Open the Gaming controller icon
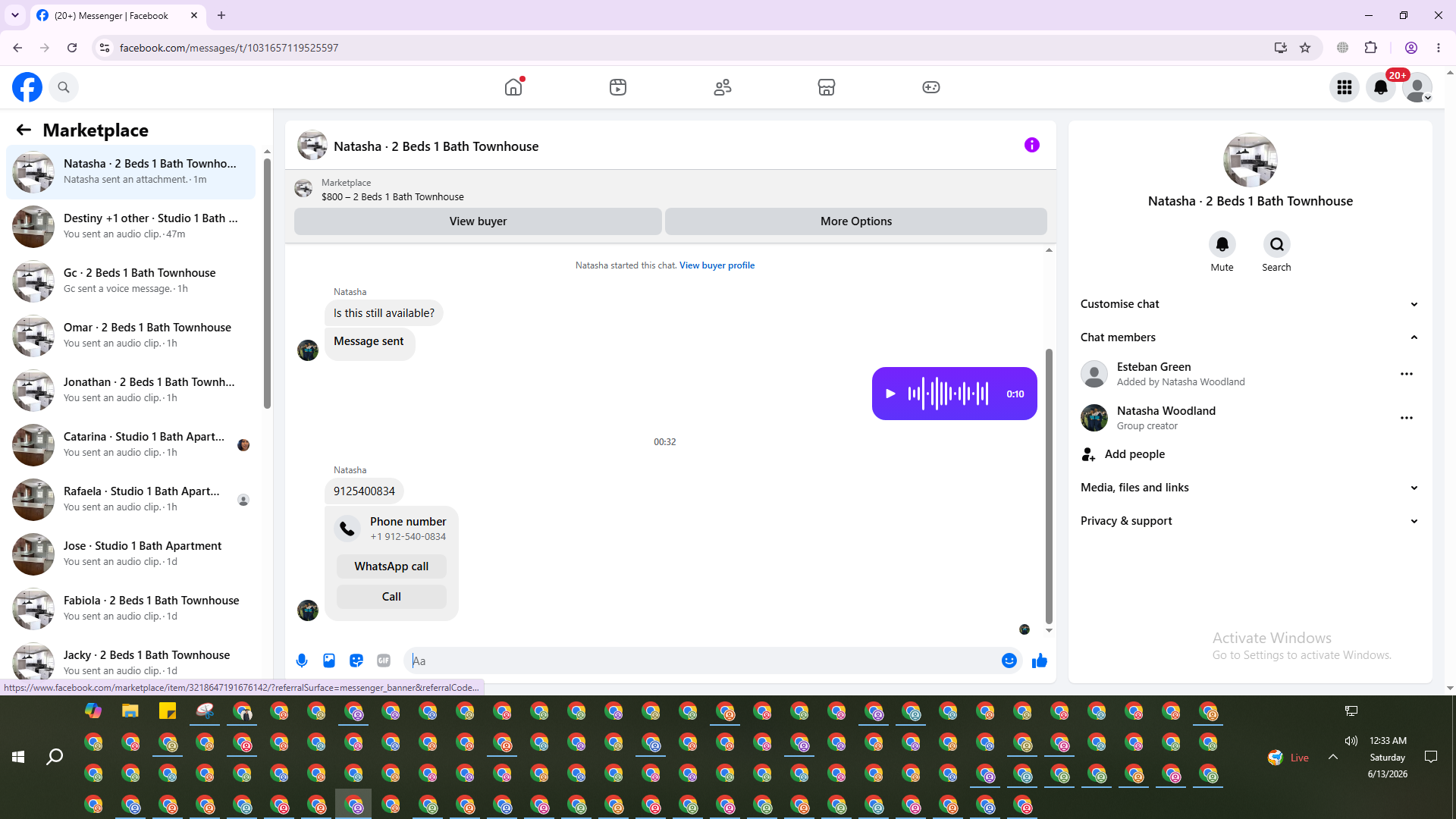The image size is (1456, 819). (x=931, y=87)
